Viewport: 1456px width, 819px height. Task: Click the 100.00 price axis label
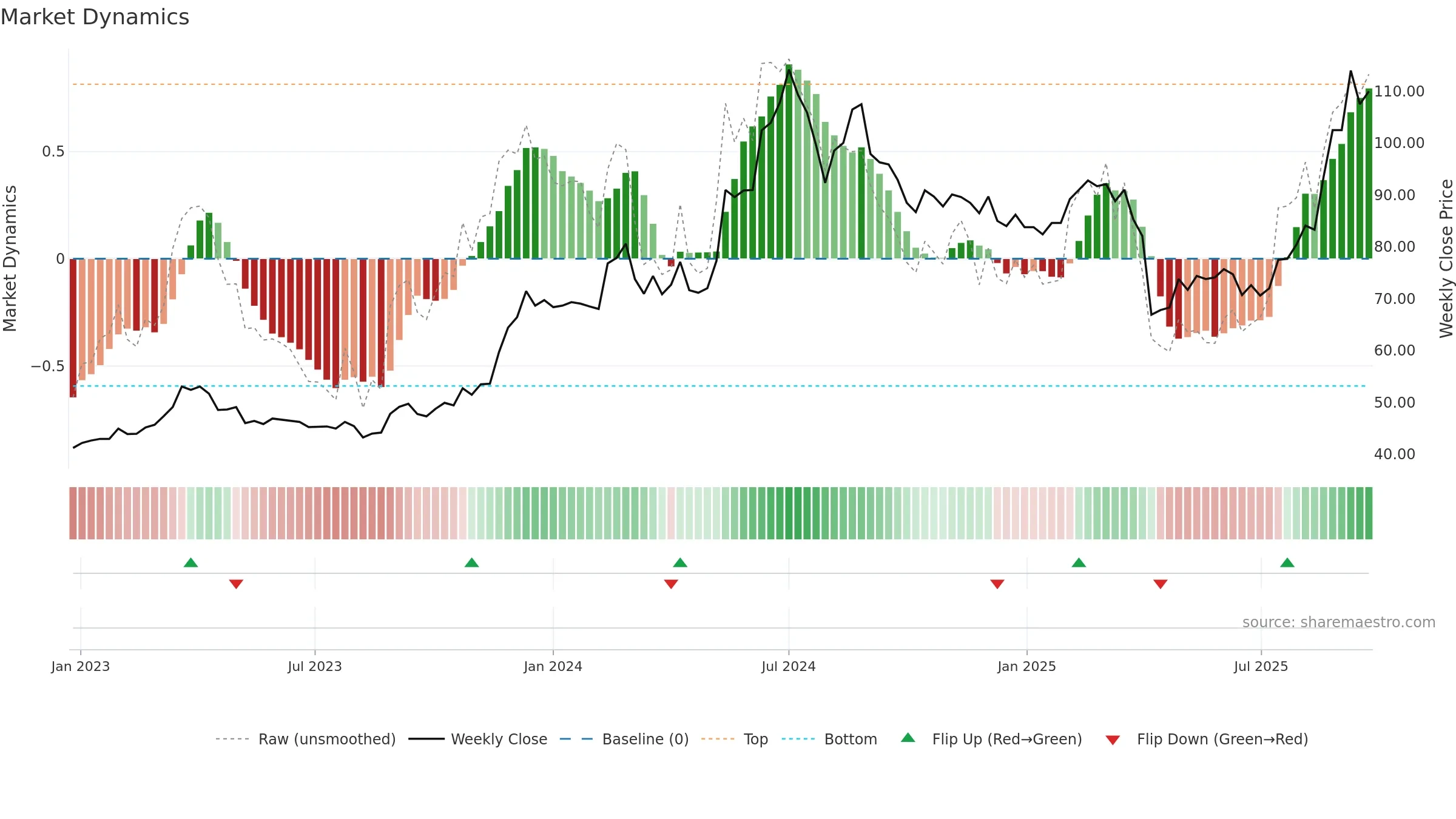(1399, 143)
